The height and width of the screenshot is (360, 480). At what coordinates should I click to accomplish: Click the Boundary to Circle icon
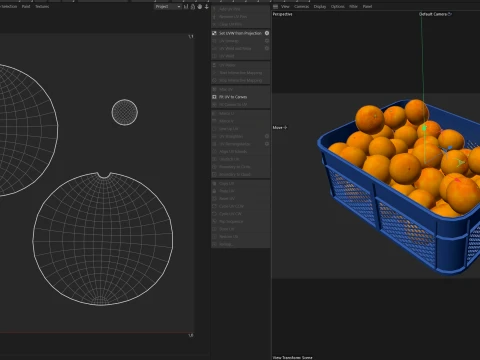tap(214, 167)
